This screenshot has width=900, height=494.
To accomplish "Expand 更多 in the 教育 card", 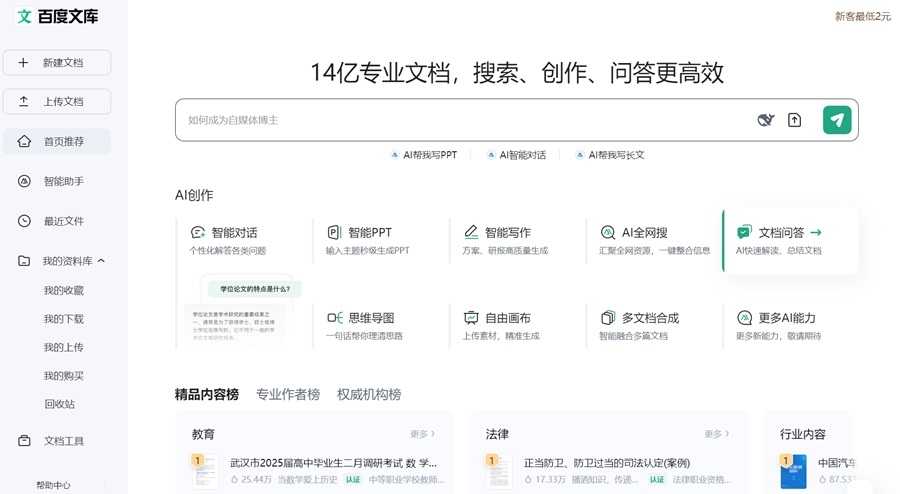I will point(422,434).
